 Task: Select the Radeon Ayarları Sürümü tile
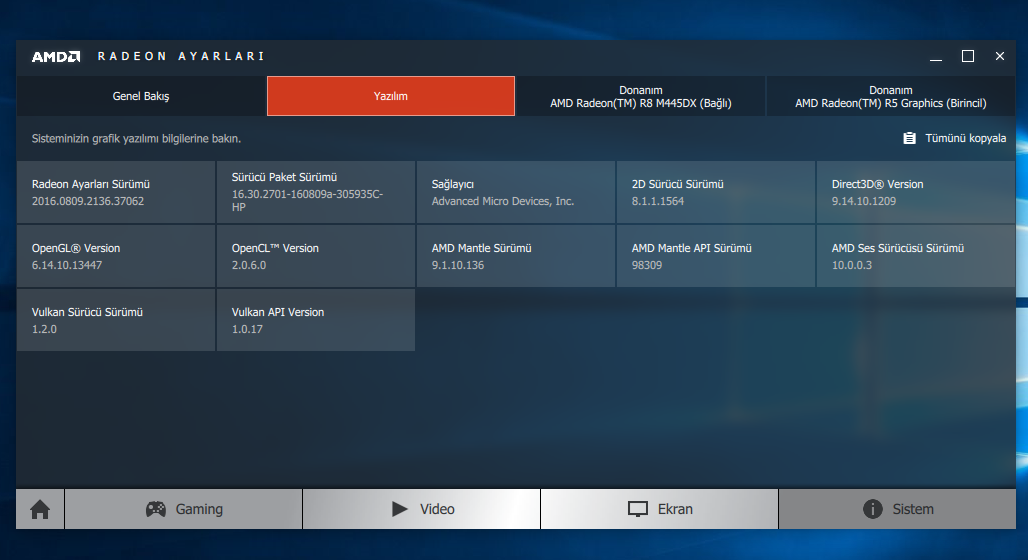pyautogui.click(x=116, y=192)
